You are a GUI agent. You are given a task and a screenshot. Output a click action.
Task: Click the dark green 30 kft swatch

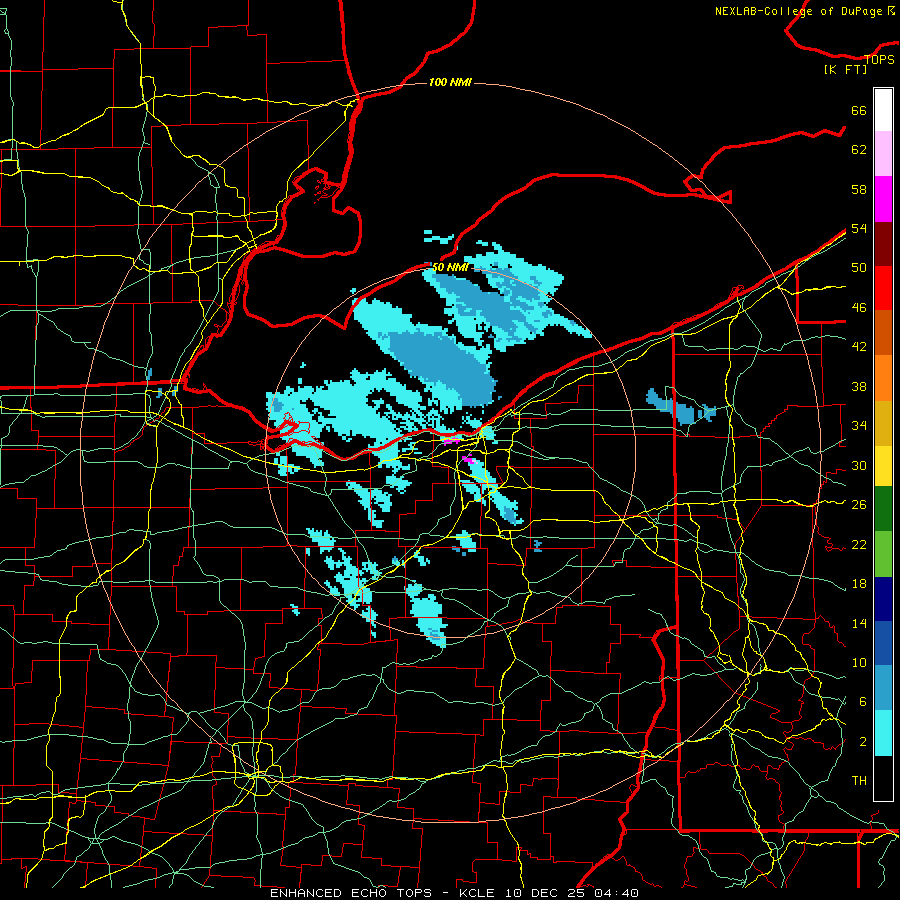click(883, 509)
